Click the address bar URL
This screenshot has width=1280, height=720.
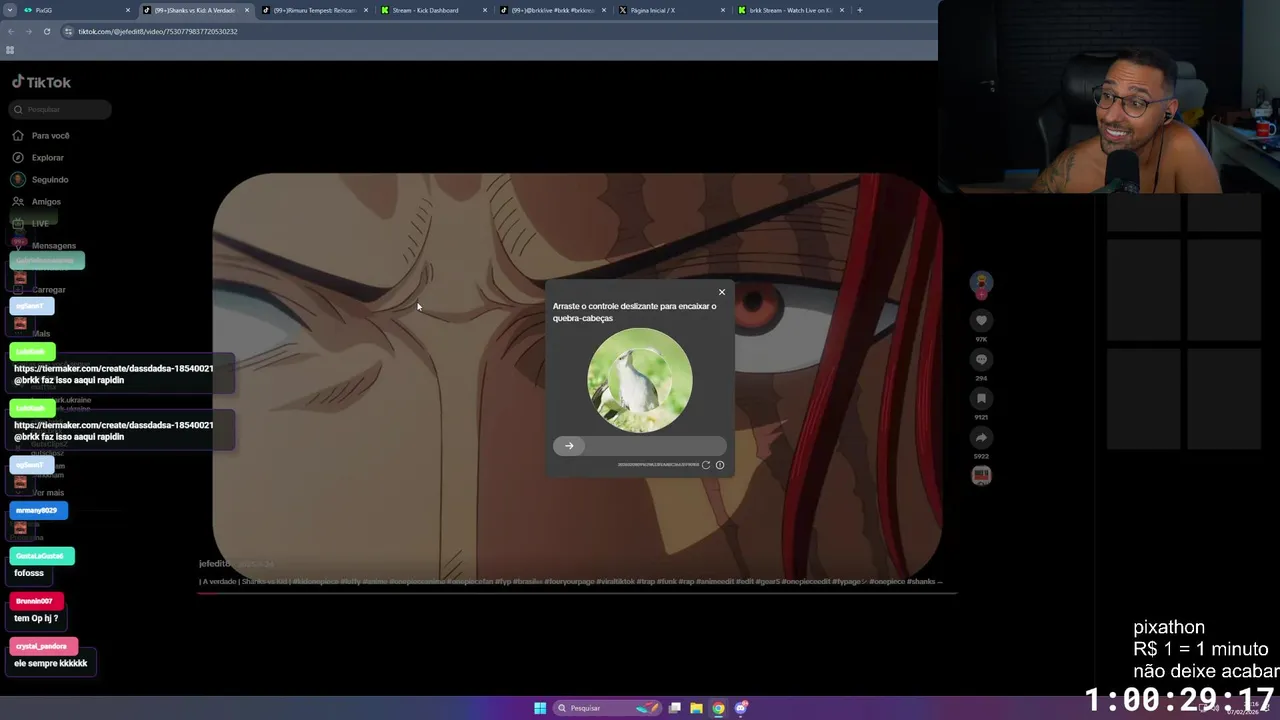[158, 31]
